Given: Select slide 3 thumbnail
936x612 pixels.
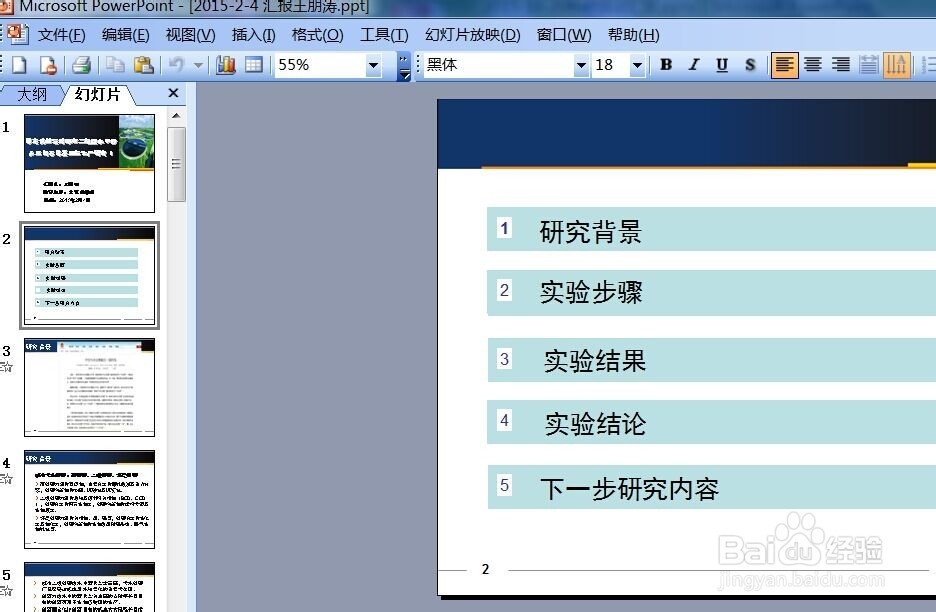Looking at the screenshot, I should tap(89, 387).
